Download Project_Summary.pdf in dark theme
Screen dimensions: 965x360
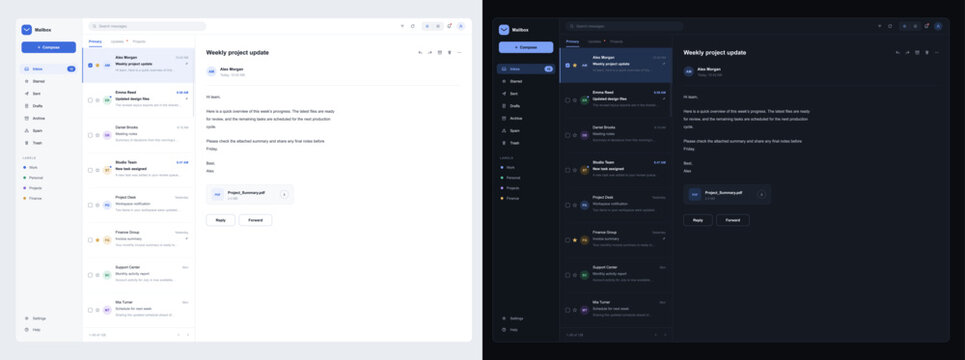[x=761, y=194]
